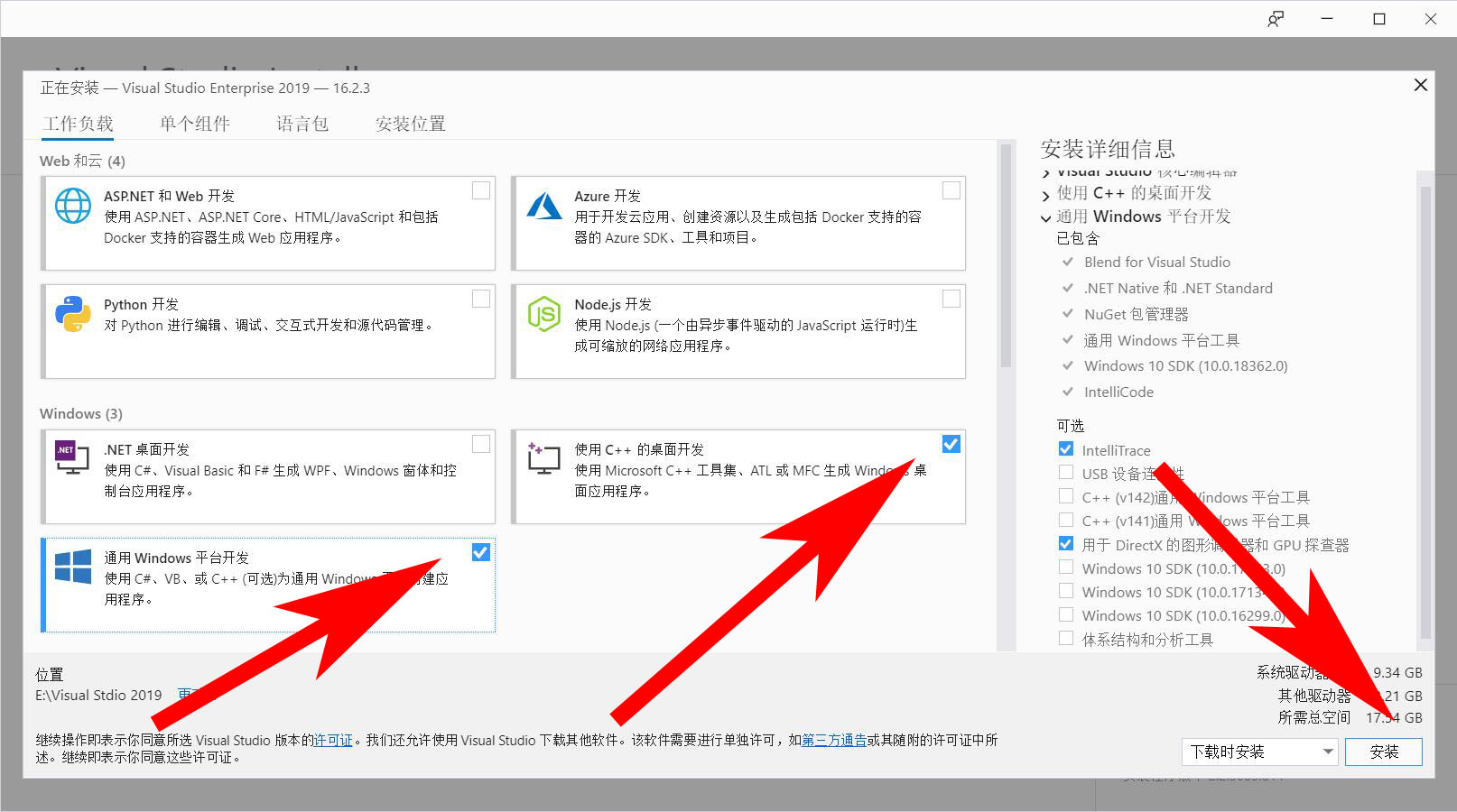The image size is (1457, 812).
Task: Close the installer dialog with X
Action: (1420, 85)
